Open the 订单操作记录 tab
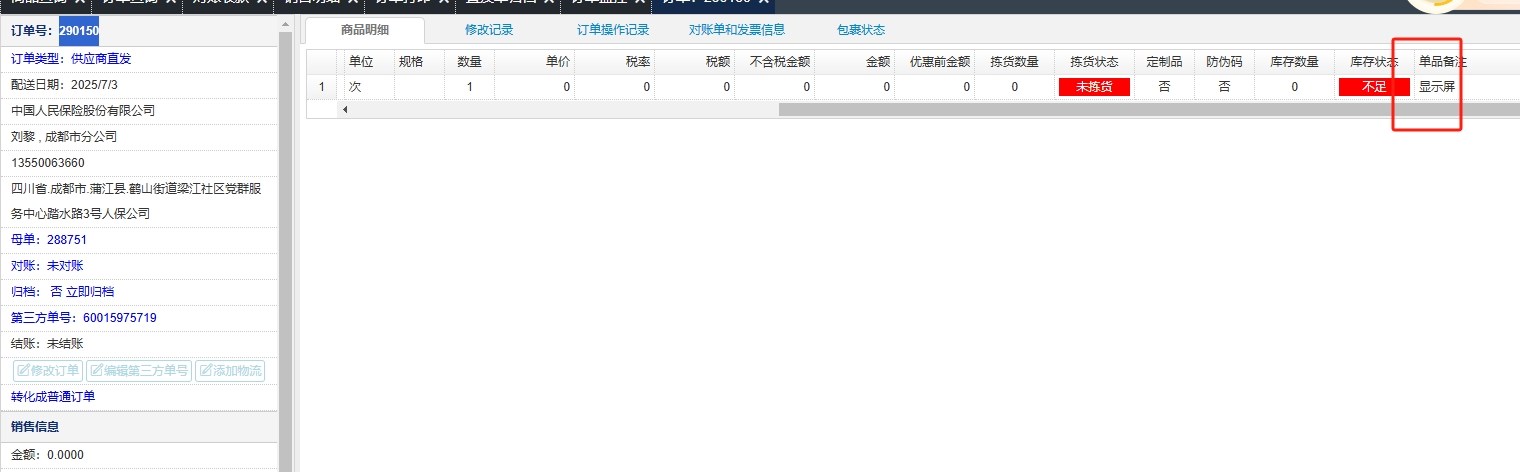The height and width of the screenshot is (472, 1520). tap(613, 30)
